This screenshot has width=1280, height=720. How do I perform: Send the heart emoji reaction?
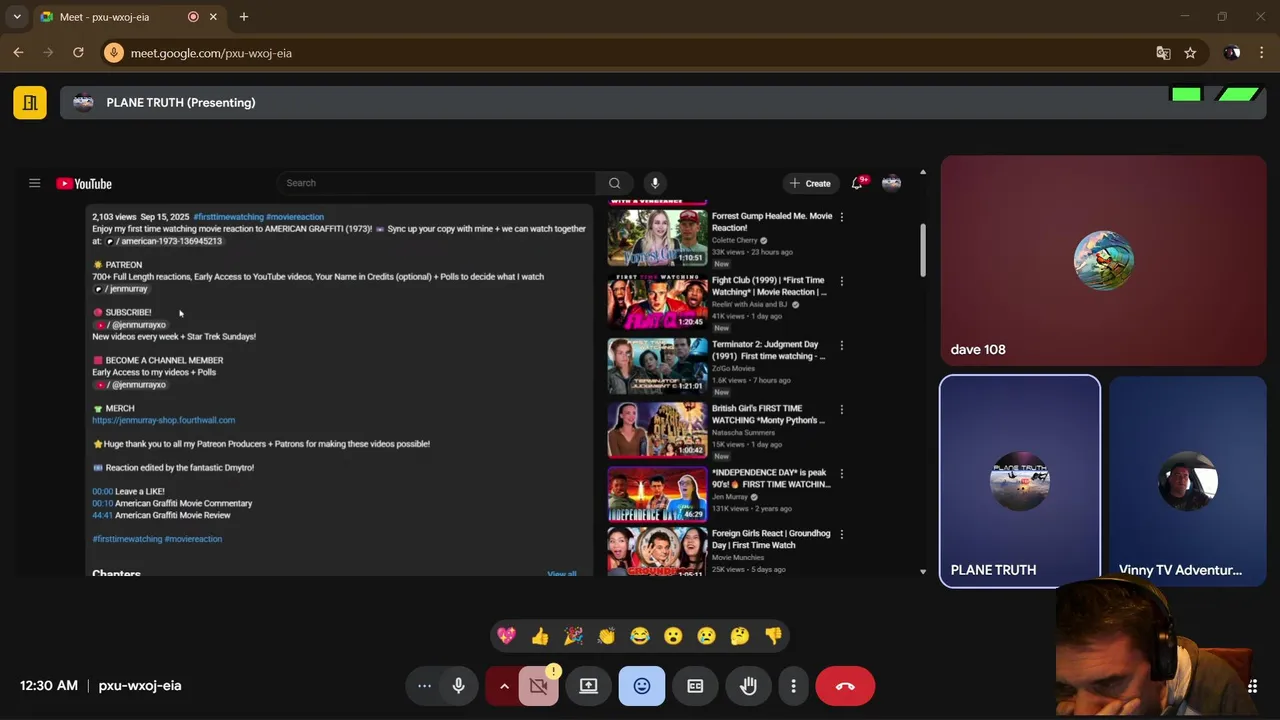507,636
